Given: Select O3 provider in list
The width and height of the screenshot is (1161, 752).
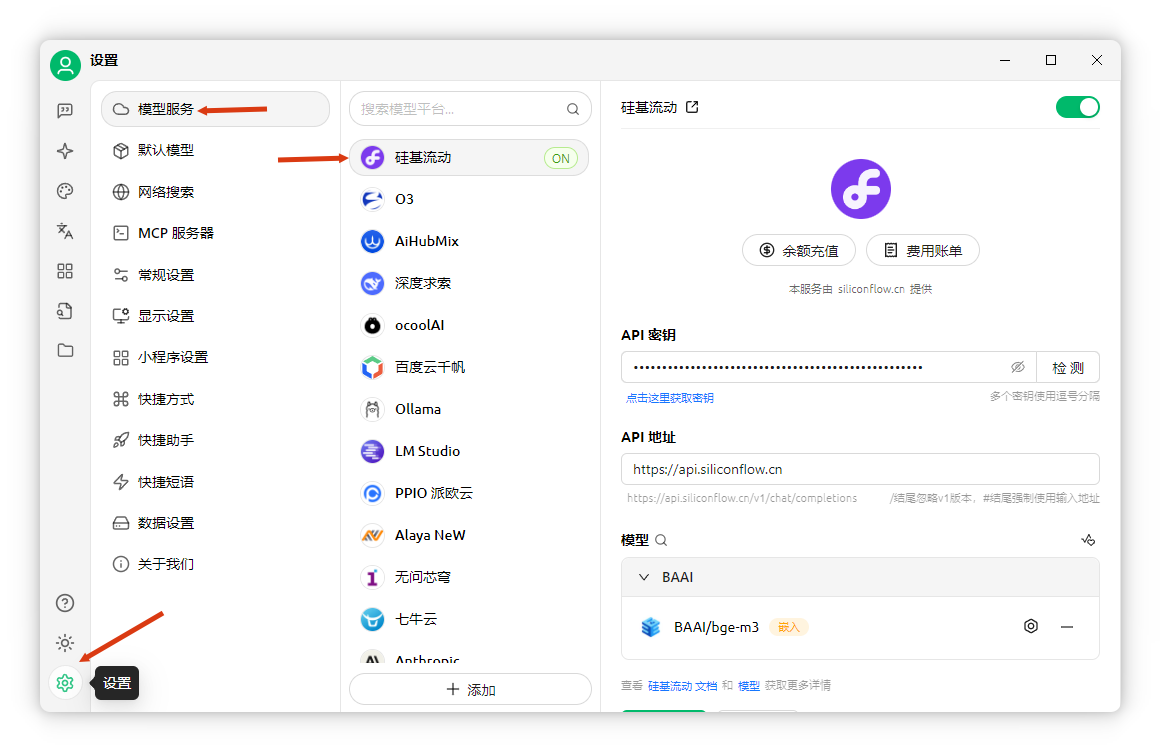Looking at the screenshot, I should coord(469,199).
